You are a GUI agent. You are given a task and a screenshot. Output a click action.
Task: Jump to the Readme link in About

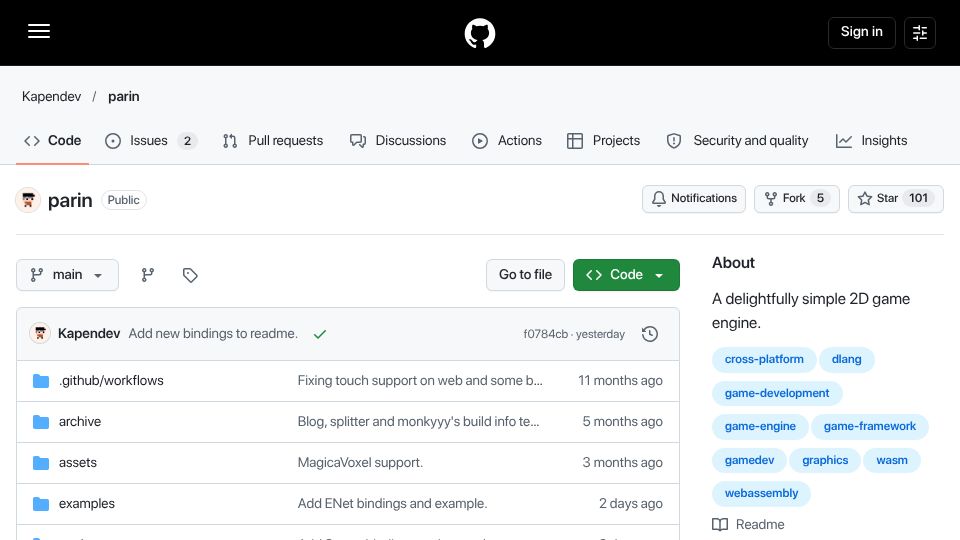point(748,525)
